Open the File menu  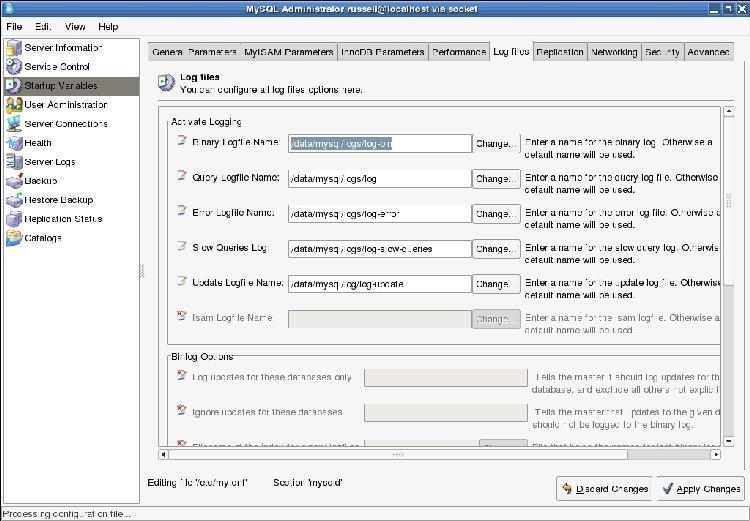pyautogui.click(x=14, y=26)
